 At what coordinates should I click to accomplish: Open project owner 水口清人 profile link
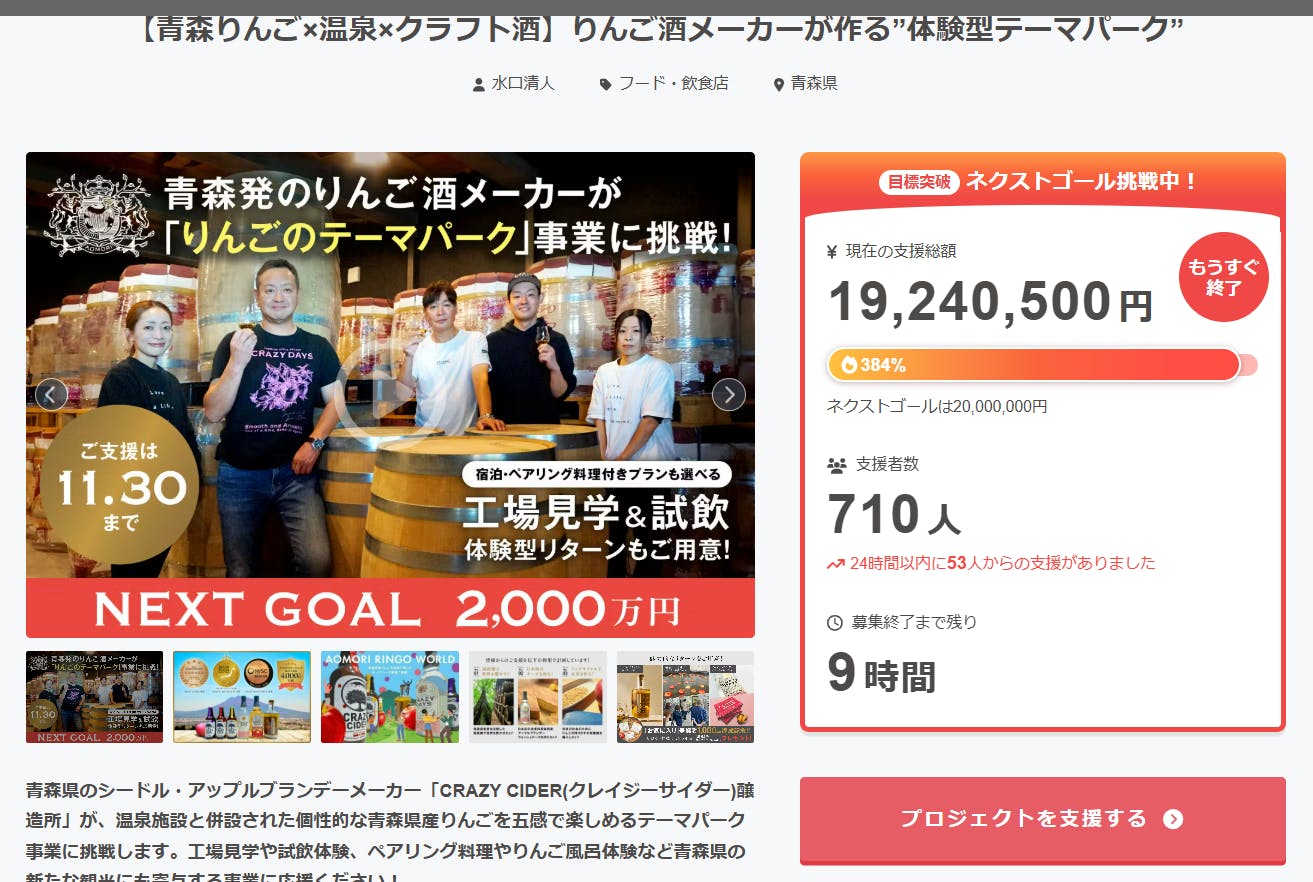pyautogui.click(x=523, y=84)
